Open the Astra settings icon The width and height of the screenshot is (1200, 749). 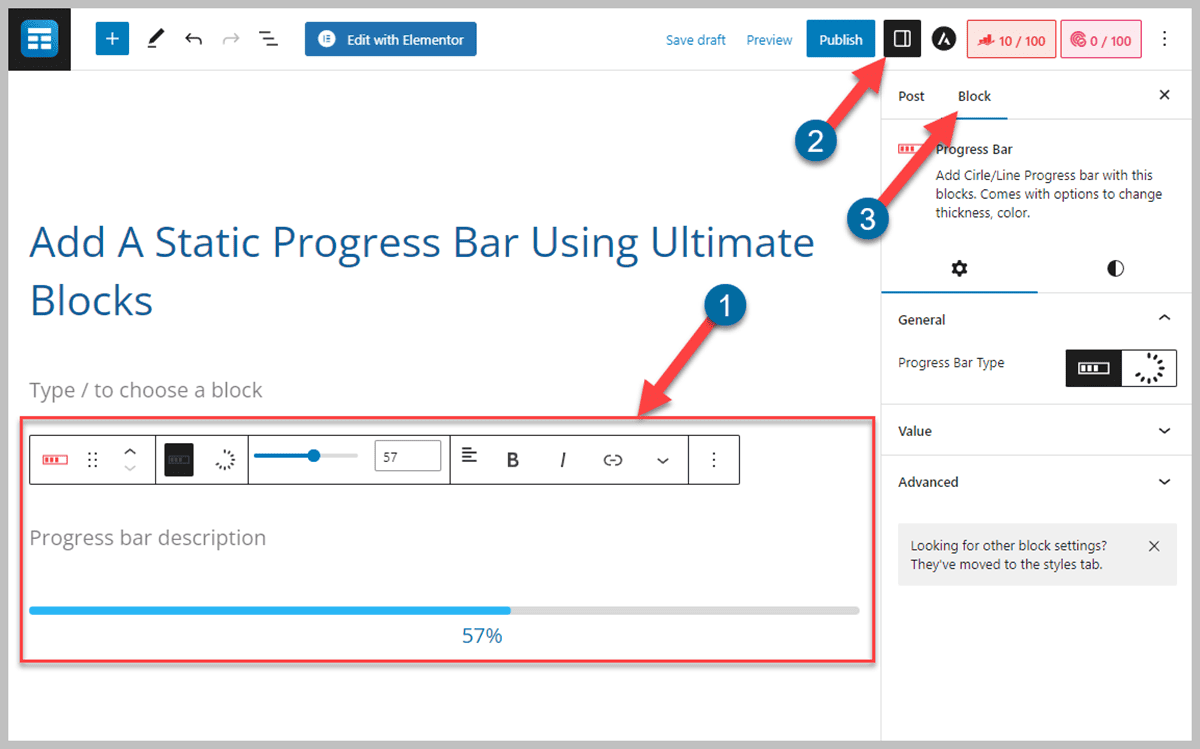(943, 38)
